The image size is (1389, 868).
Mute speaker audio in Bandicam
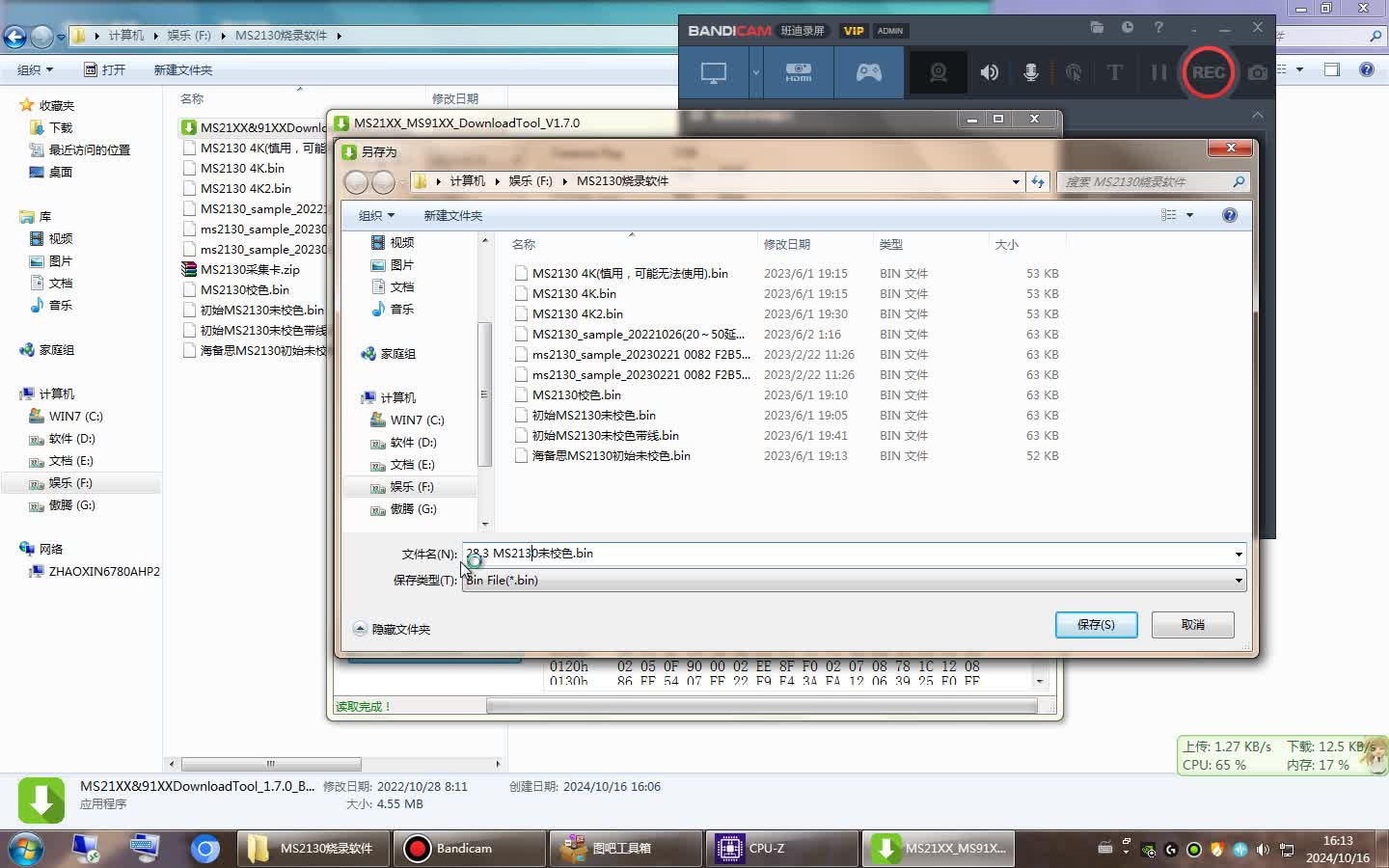click(x=989, y=72)
